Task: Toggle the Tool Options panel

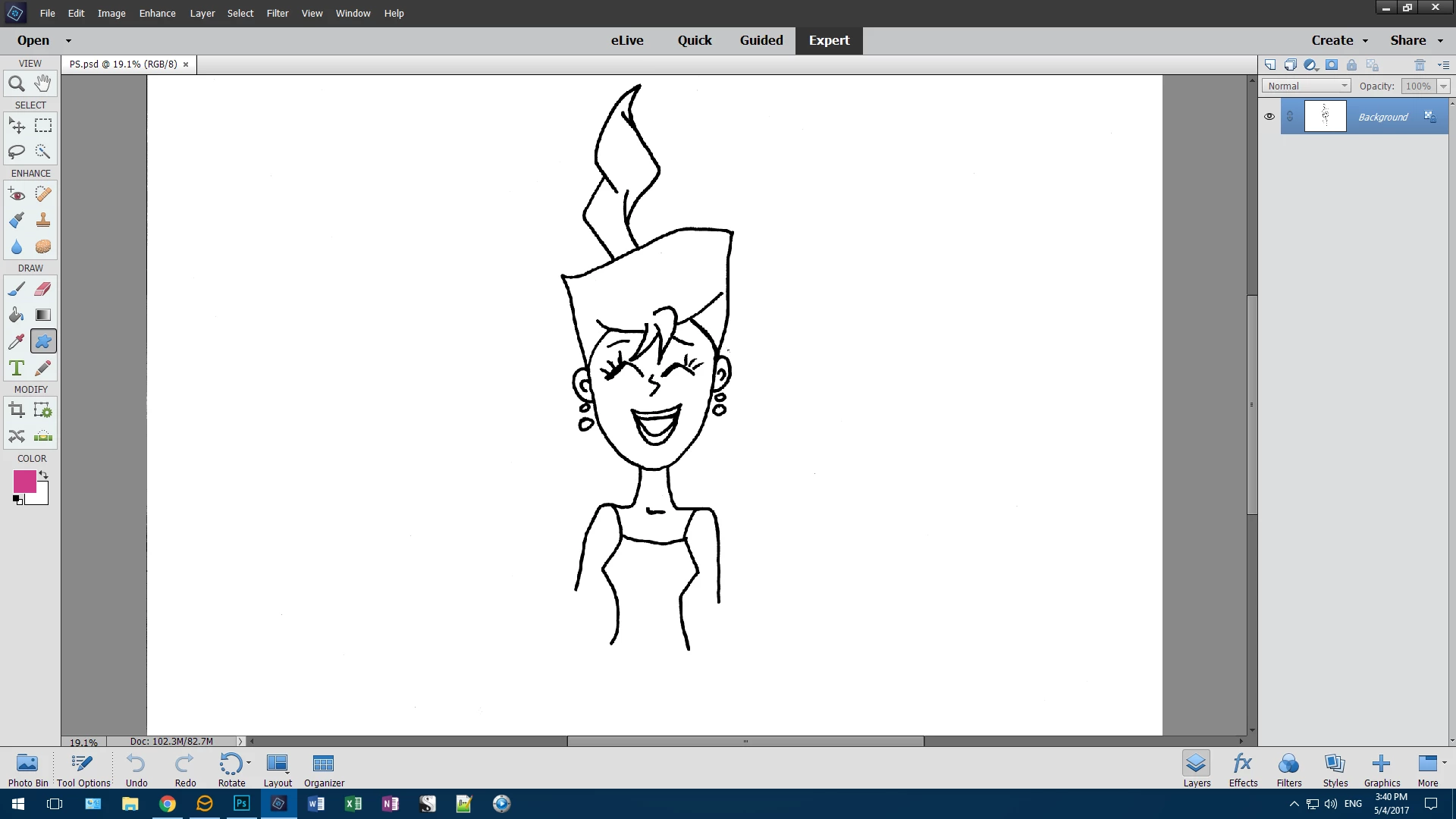Action: point(83,769)
